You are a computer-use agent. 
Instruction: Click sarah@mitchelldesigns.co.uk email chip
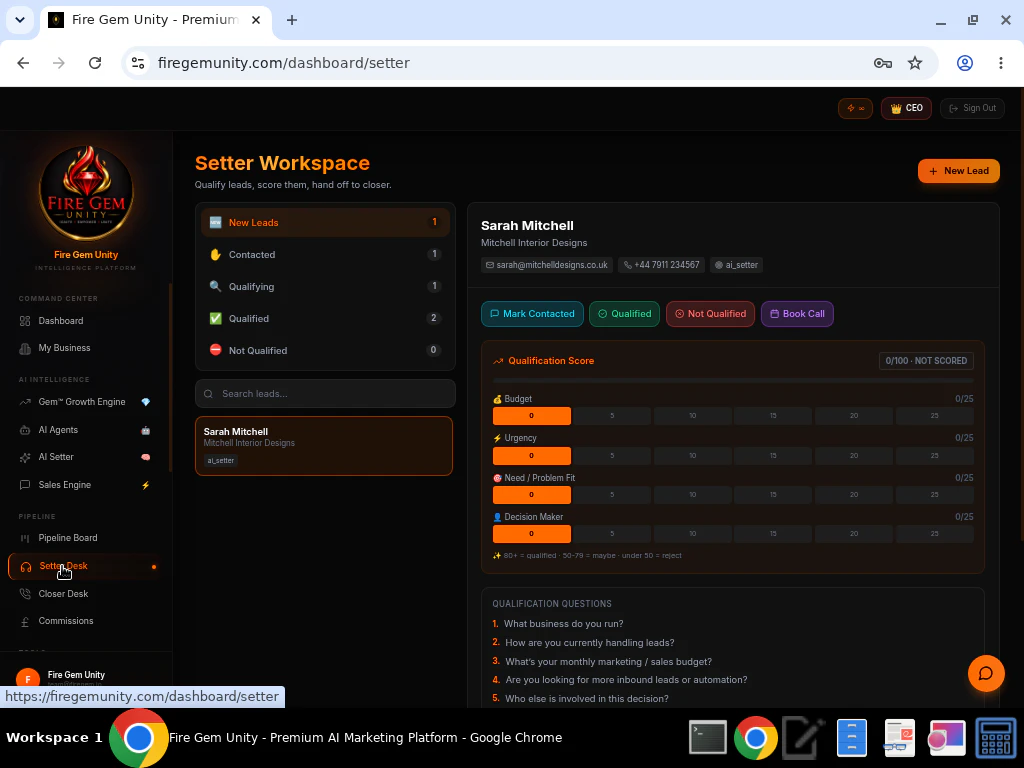[547, 265]
